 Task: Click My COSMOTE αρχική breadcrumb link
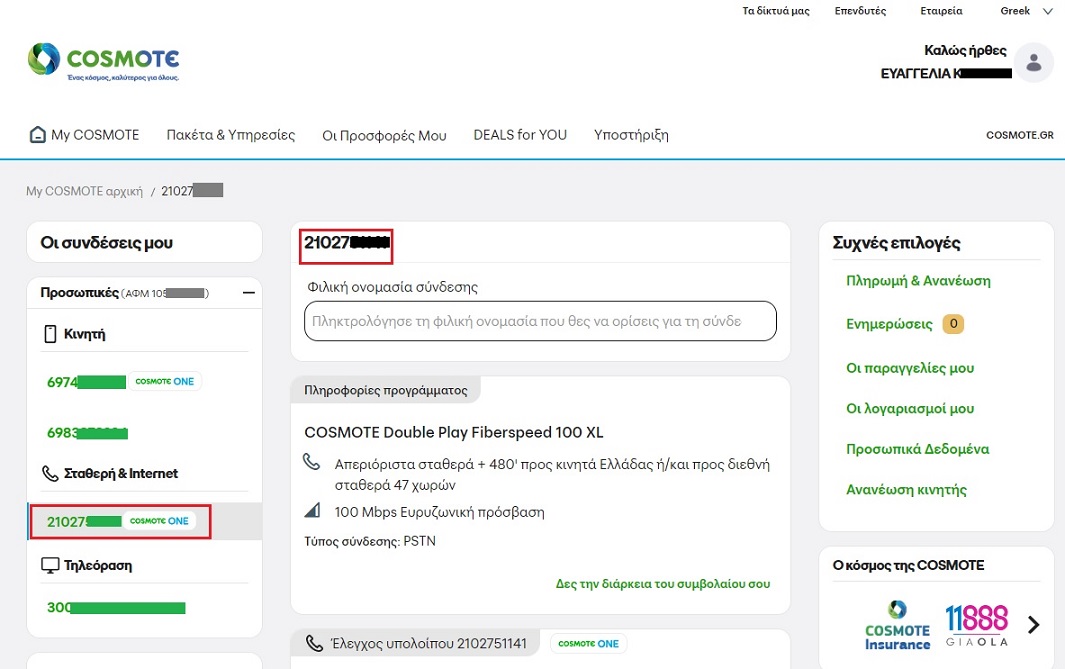click(84, 190)
